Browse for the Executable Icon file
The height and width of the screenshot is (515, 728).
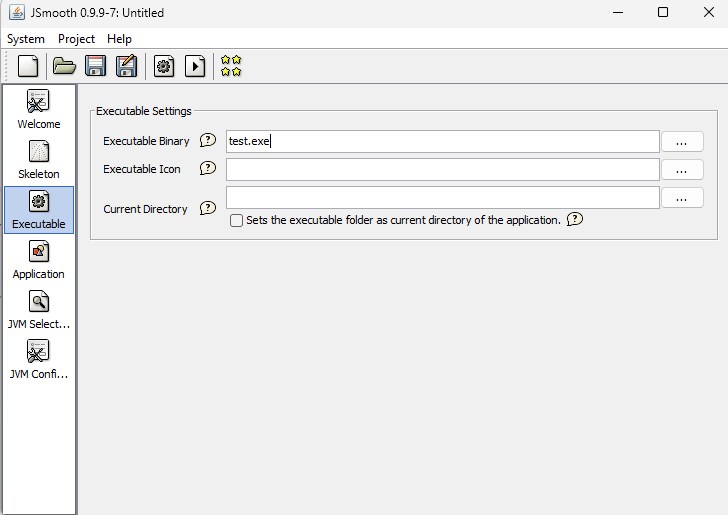point(681,170)
